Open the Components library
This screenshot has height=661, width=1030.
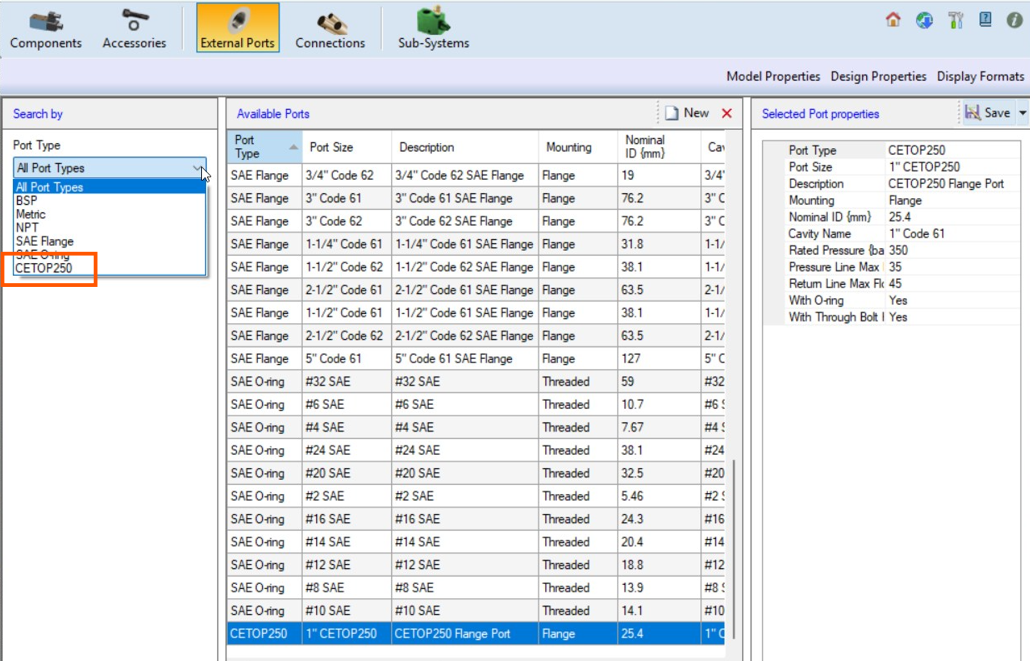pyautogui.click(x=45, y=29)
